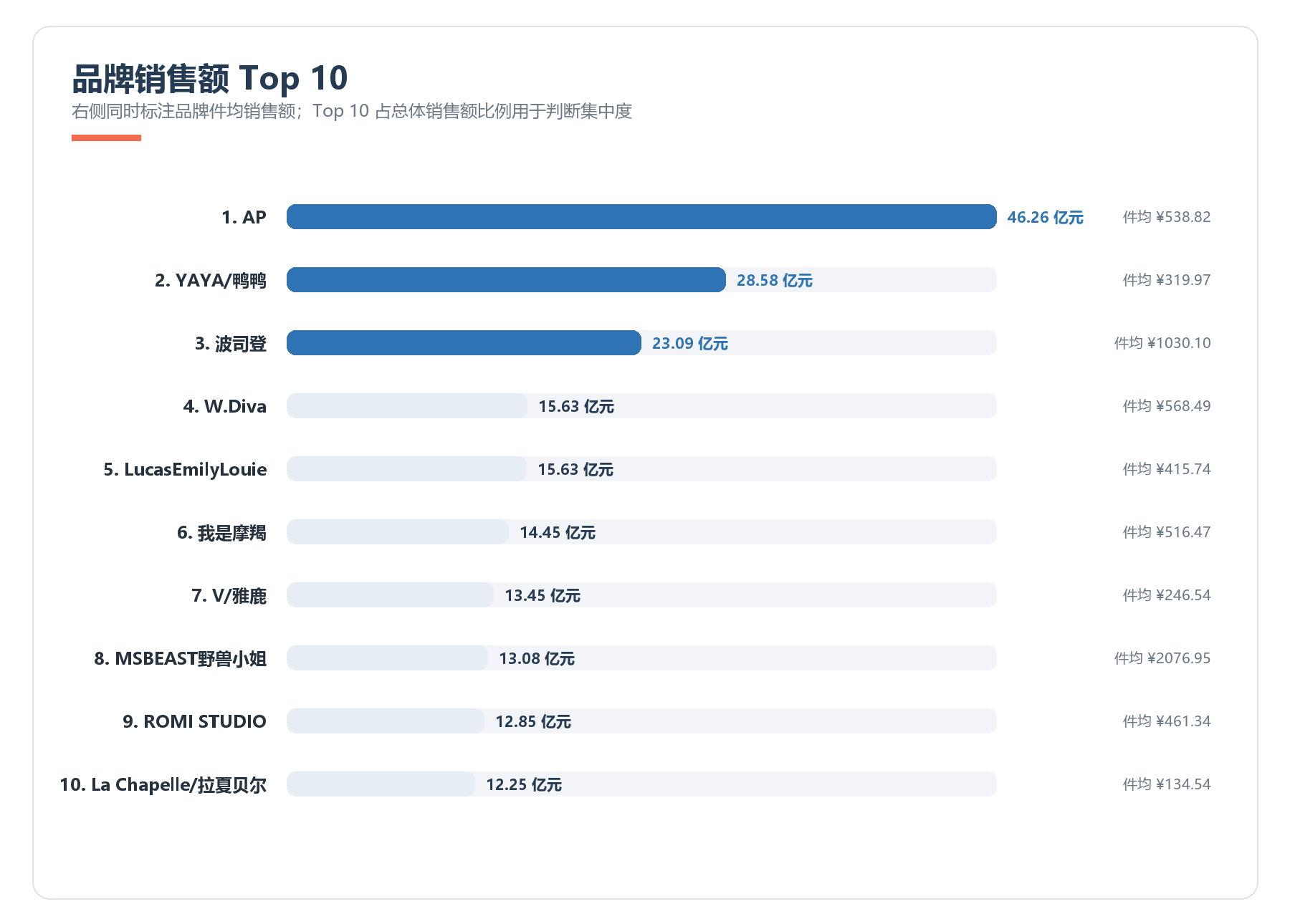The width and height of the screenshot is (1290, 924).
Task: Click the 46.26 亿元 value label
Action: 1045,217
